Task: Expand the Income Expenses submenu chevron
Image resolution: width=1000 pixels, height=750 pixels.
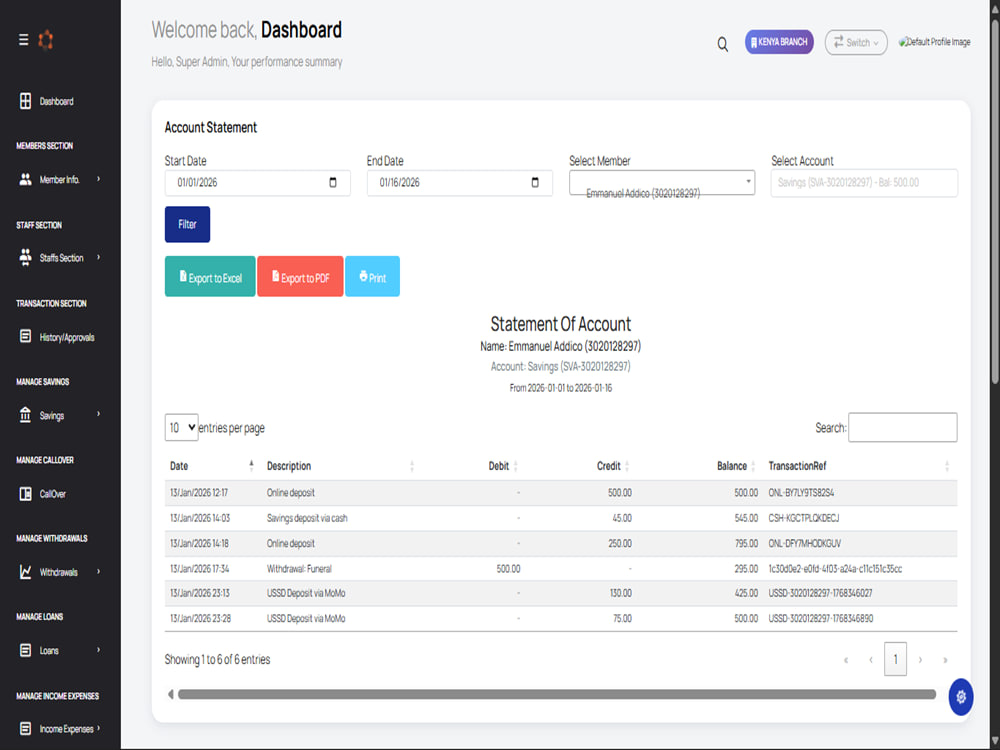Action: 98,728
